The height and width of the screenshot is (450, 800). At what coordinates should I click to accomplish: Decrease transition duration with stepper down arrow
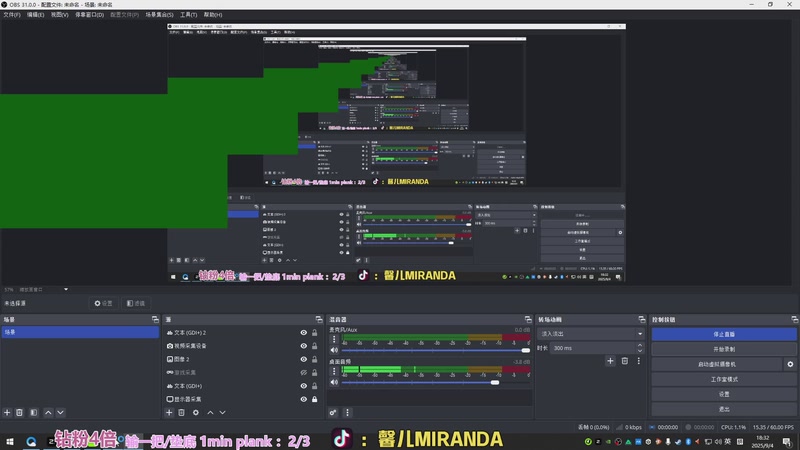[x=640, y=351]
